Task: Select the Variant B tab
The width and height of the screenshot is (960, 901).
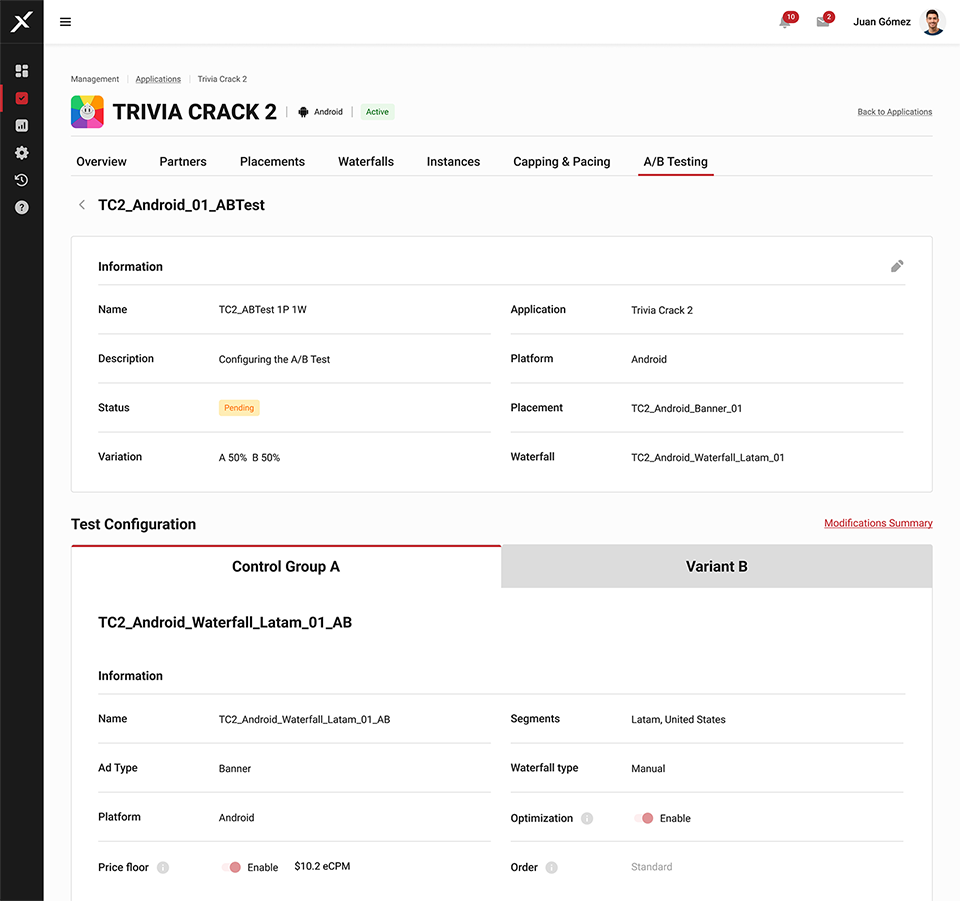Action: 716,566
